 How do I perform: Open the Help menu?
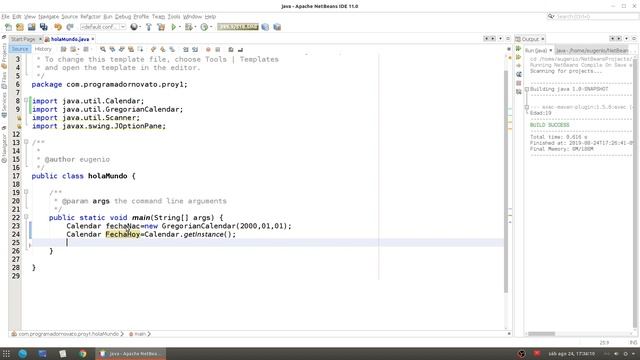coord(210,17)
